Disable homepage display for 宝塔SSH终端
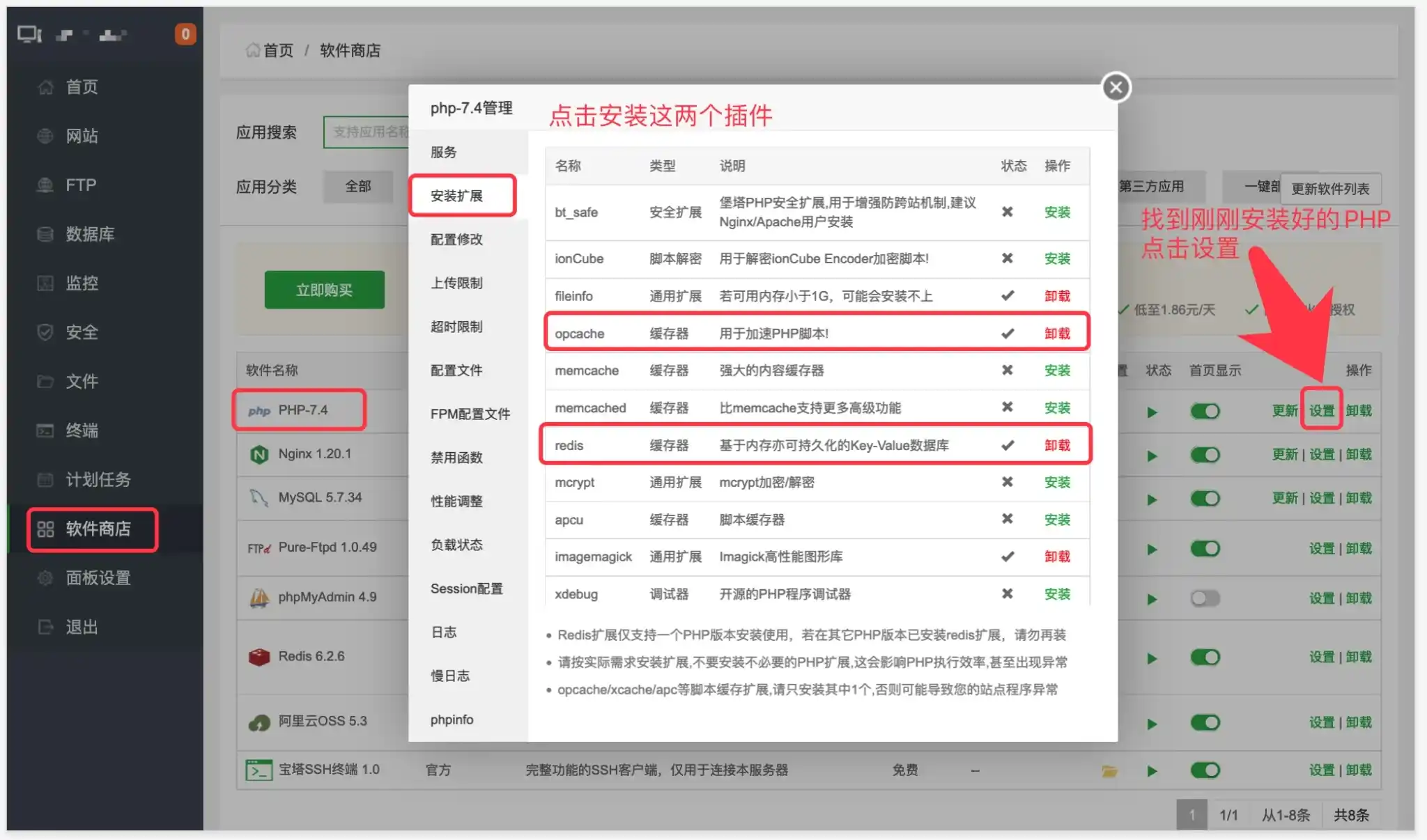The width and height of the screenshot is (1427, 840). tap(1206, 770)
